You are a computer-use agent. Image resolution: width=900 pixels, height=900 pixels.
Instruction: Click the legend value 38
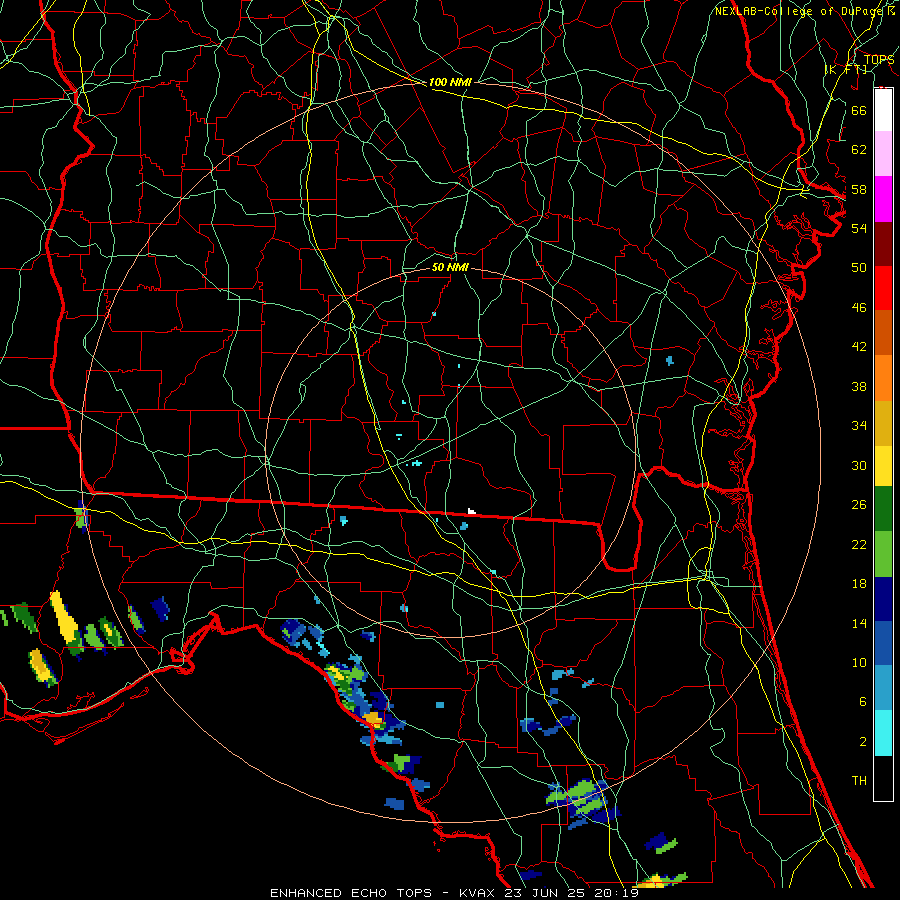(859, 386)
